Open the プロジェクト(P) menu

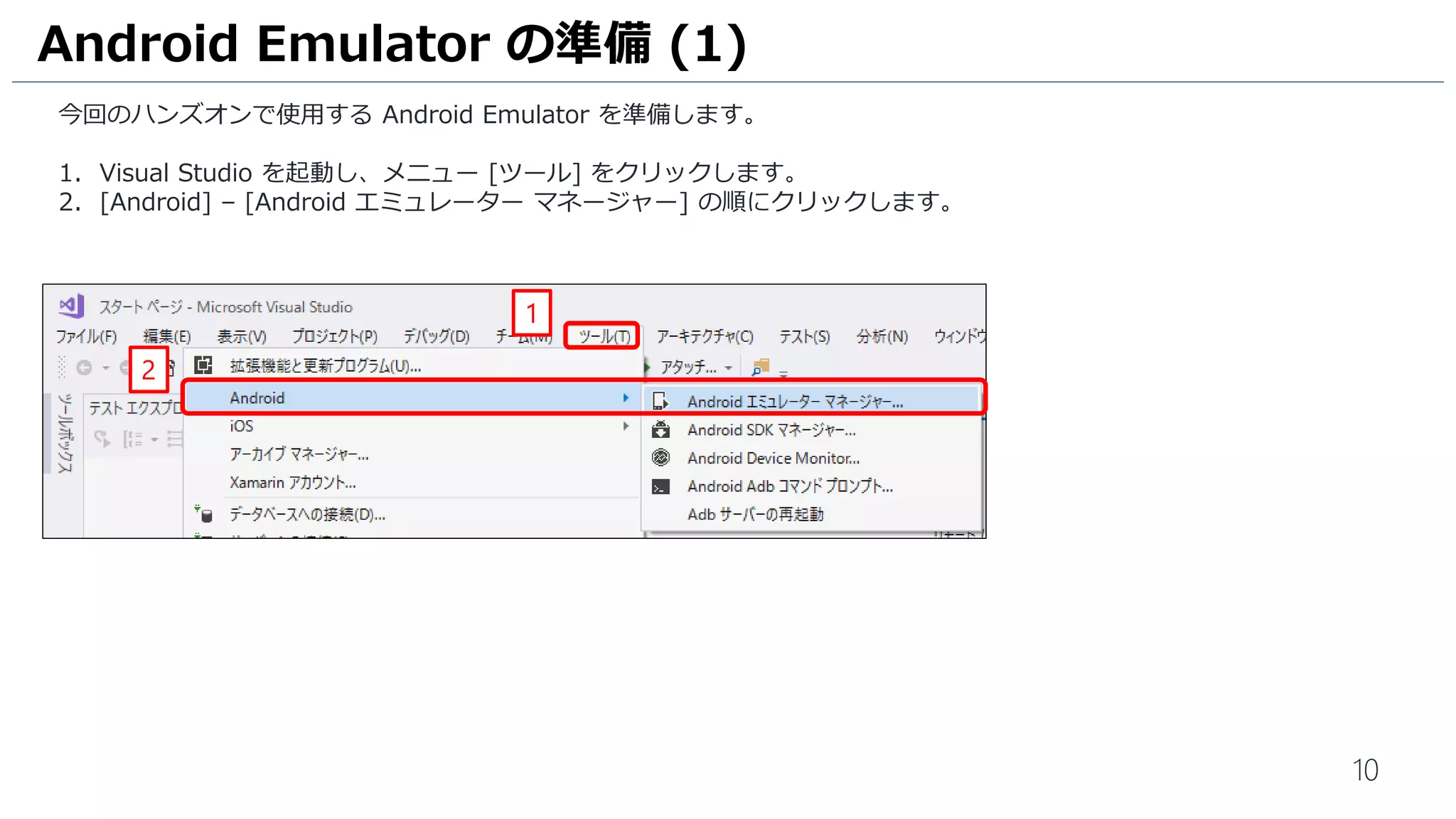coord(335,336)
